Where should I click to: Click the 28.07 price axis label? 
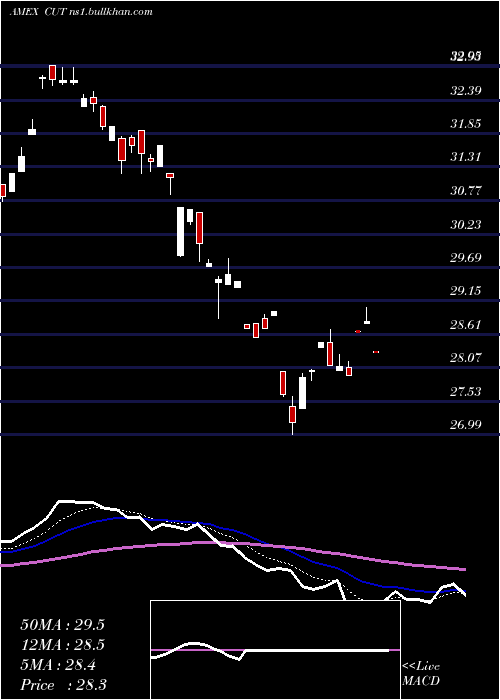point(466,358)
